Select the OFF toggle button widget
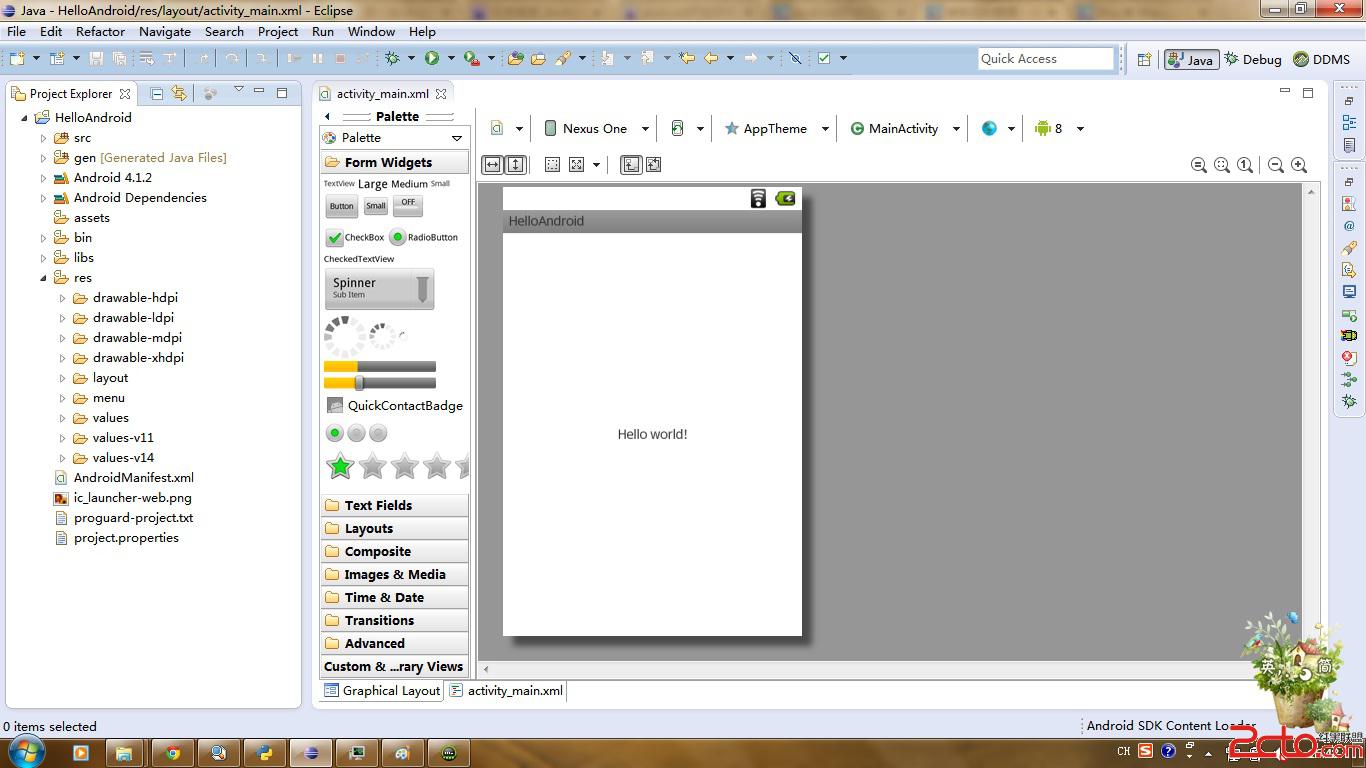 408,205
